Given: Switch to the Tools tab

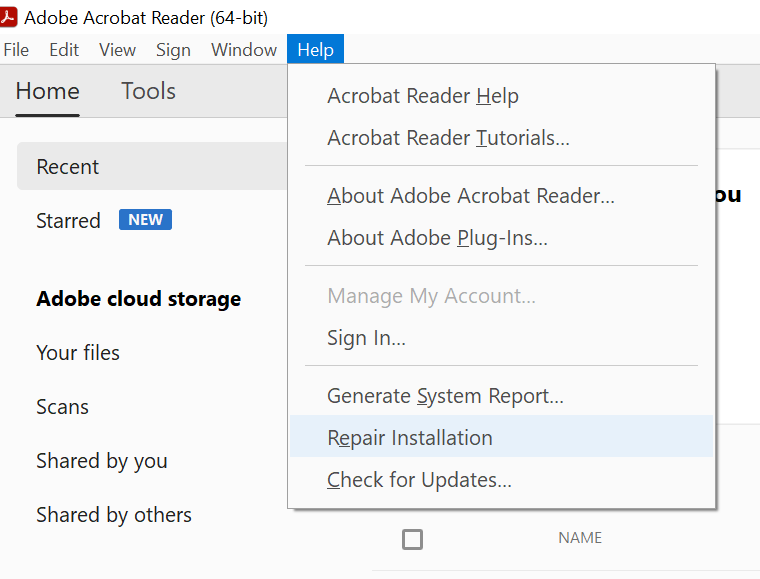Looking at the screenshot, I should click(x=148, y=91).
